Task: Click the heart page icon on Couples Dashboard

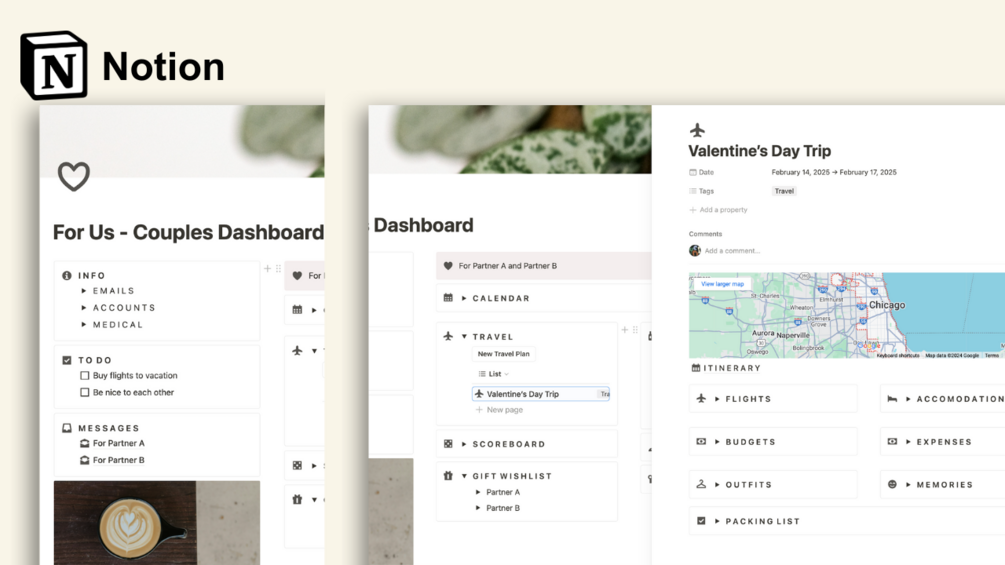Action: 74,176
